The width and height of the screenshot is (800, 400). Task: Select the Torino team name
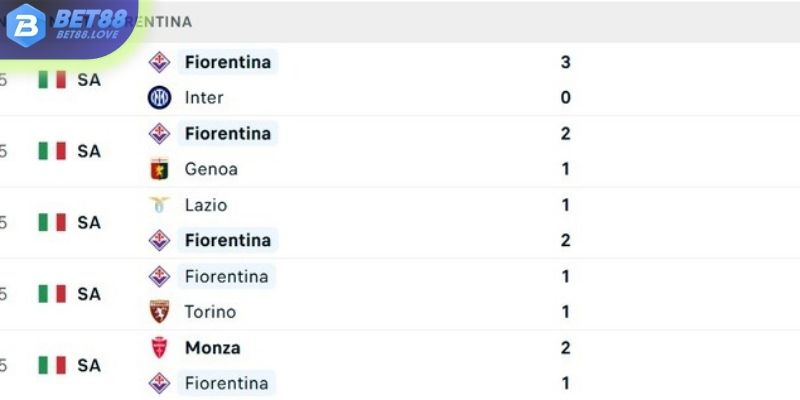(210, 312)
